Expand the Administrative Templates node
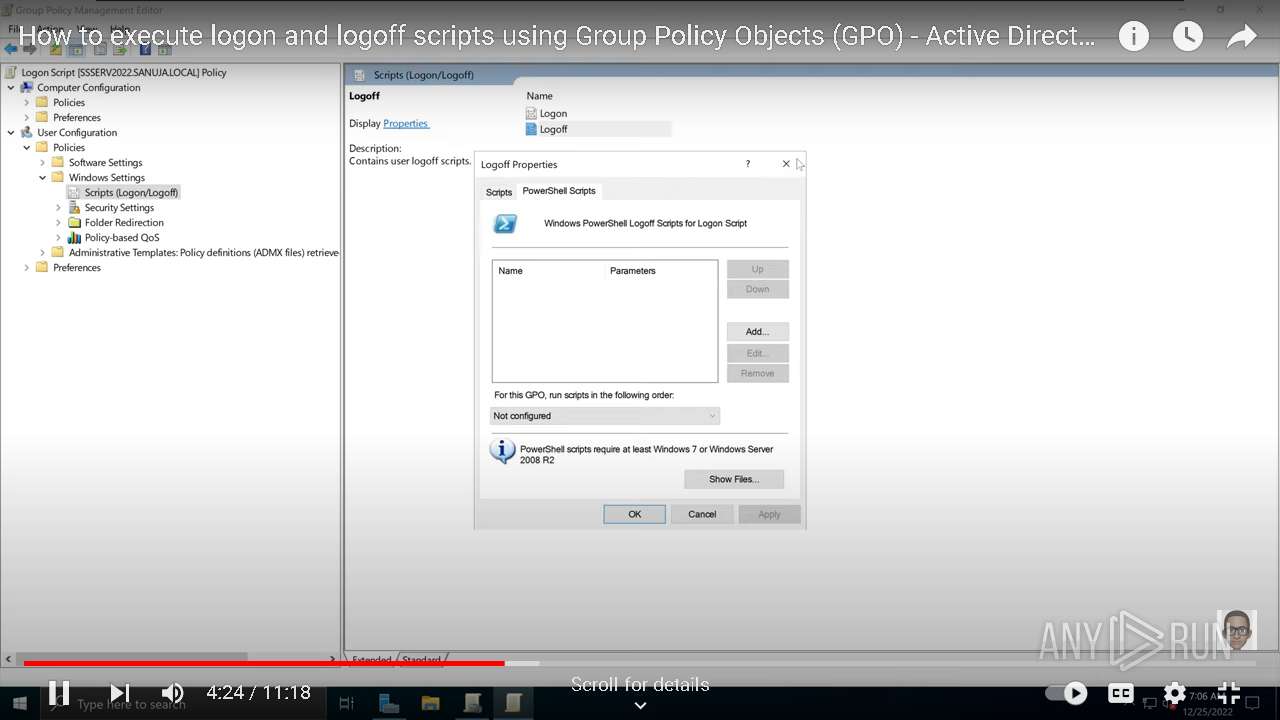Screen dimensions: 1280x720 coord(43,252)
